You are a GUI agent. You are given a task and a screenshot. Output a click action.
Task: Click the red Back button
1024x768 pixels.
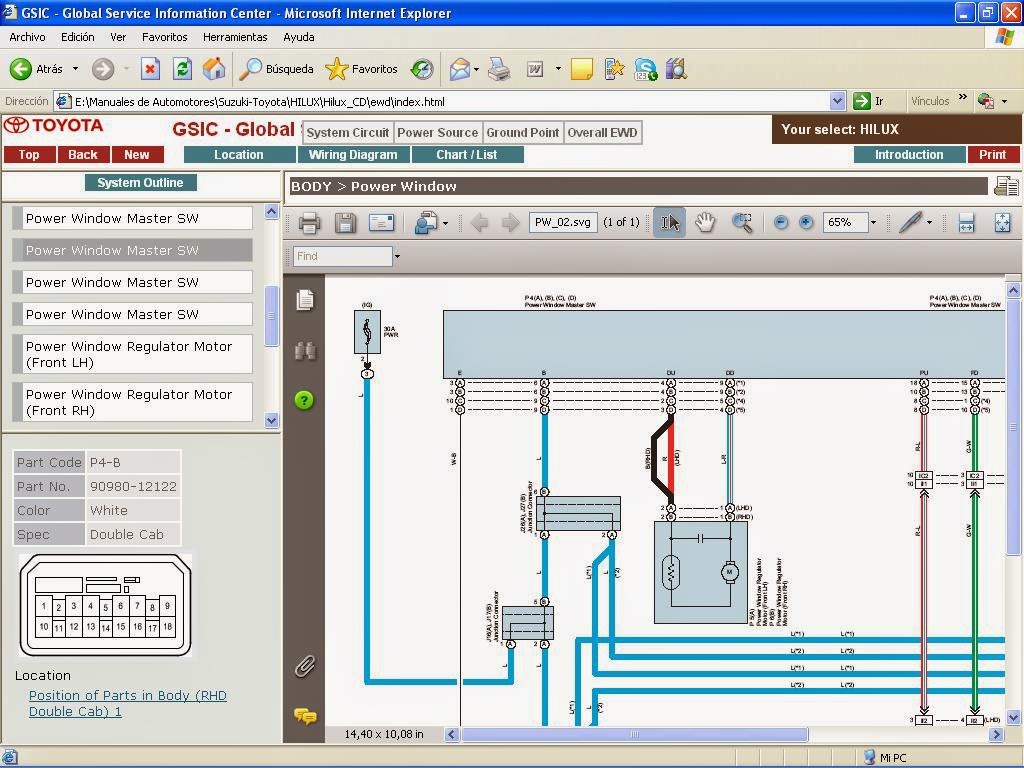click(x=83, y=155)
